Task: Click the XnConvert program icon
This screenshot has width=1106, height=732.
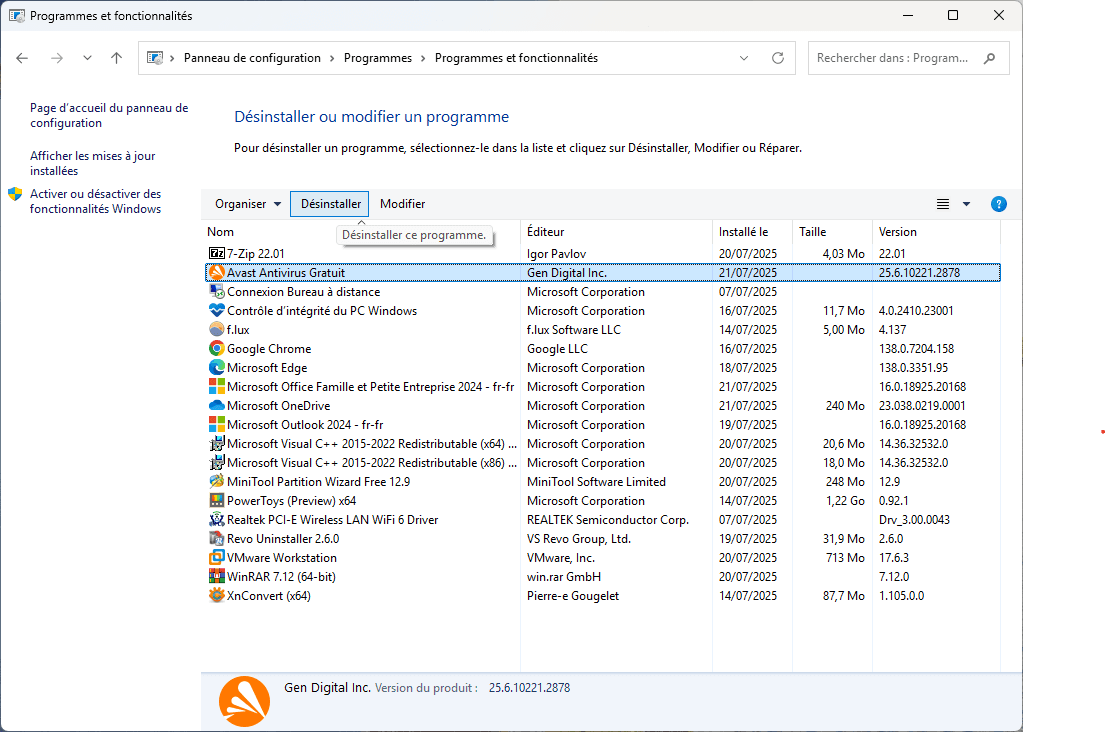Action: point(217,596)
